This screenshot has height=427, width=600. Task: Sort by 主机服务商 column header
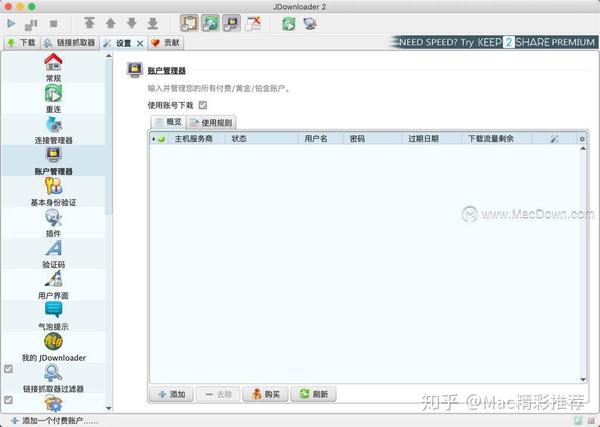(x=197, y=139)
